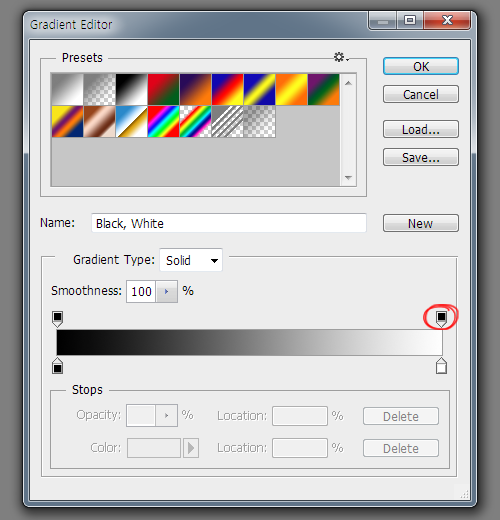This screenshot has width=500, height=520.
Task: Open the Load... gradients dialog
Action: [x=421, y=129]
